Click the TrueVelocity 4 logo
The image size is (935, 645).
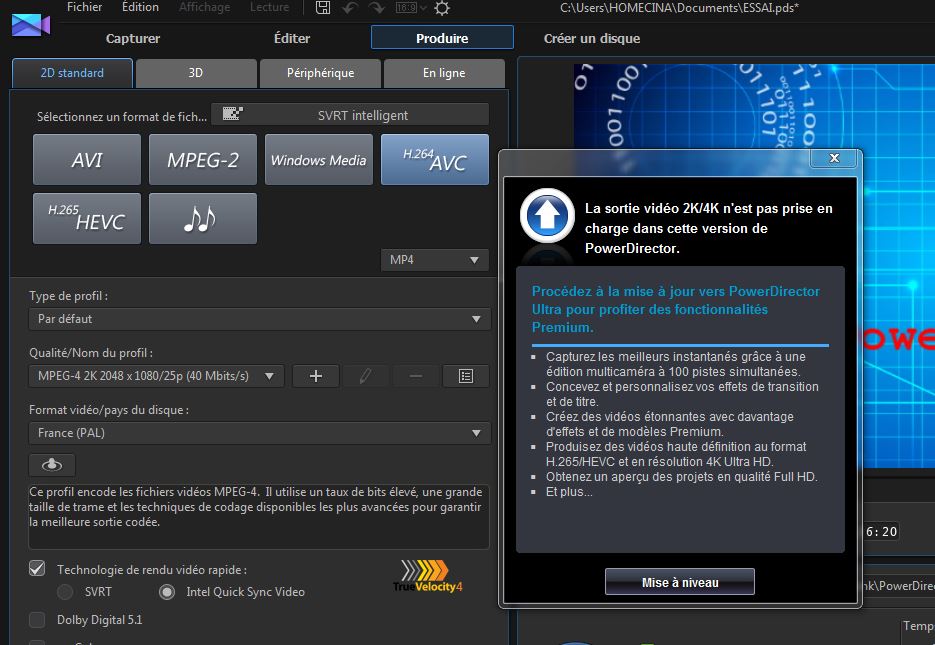point(427,575)
